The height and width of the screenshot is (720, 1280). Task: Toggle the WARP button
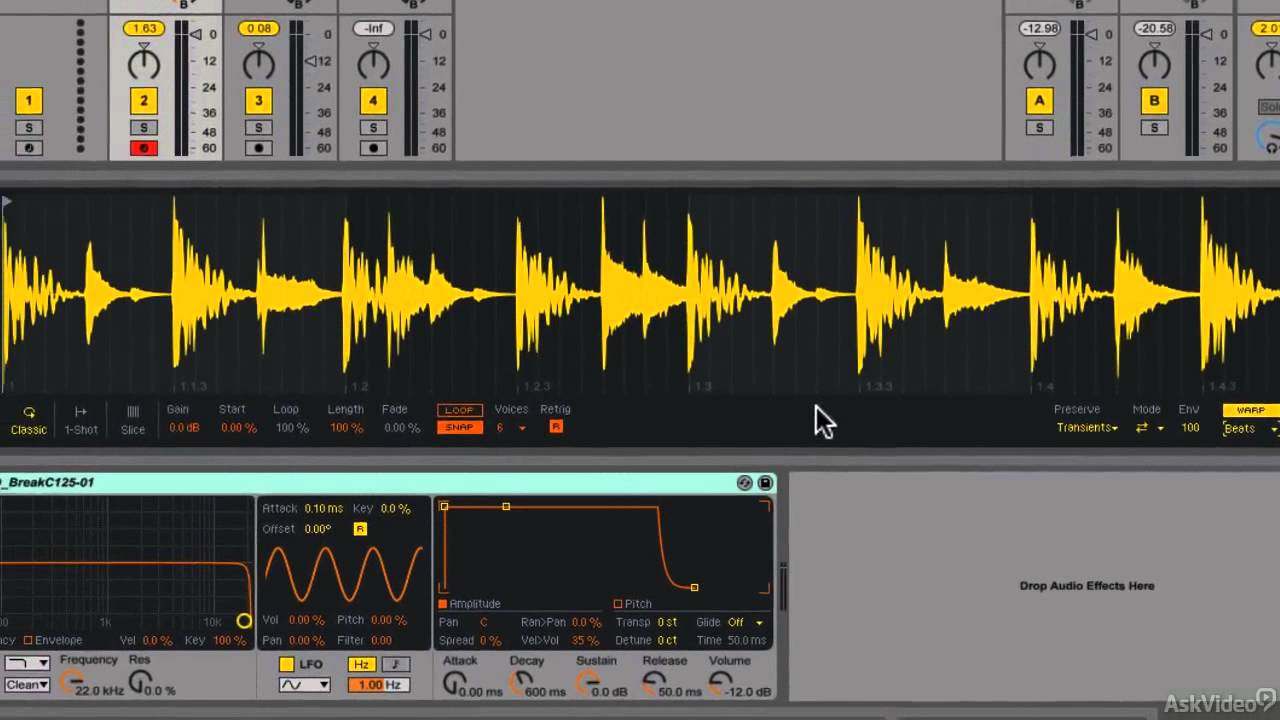point(1250,410)
